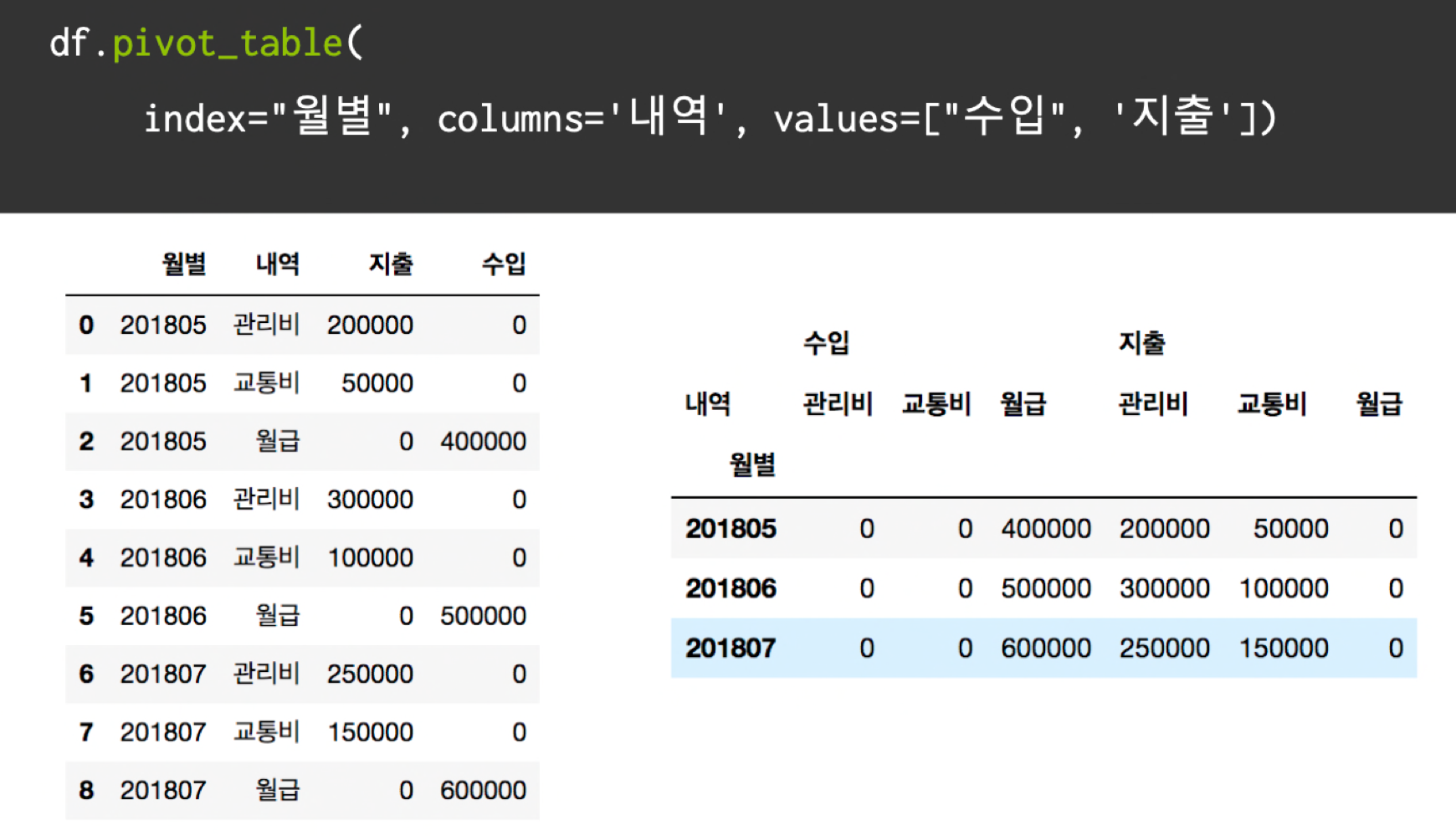Click 수입 관리비 zero in pivot row 201806
Image resolution: width=1456 pixels, height=836 pixels.
coord(867,588)
